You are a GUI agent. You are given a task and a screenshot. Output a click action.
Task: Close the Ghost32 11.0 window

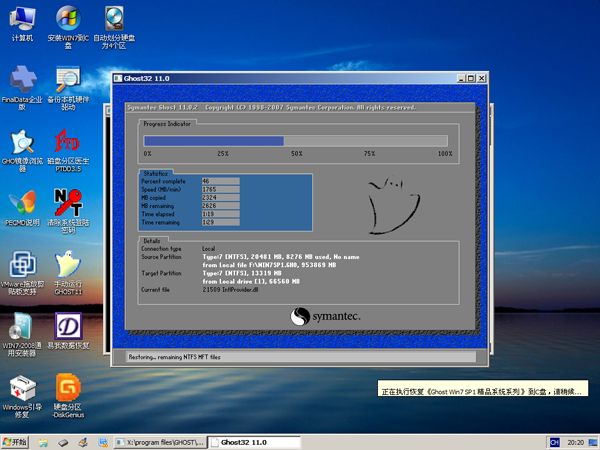tap(481, 78)
